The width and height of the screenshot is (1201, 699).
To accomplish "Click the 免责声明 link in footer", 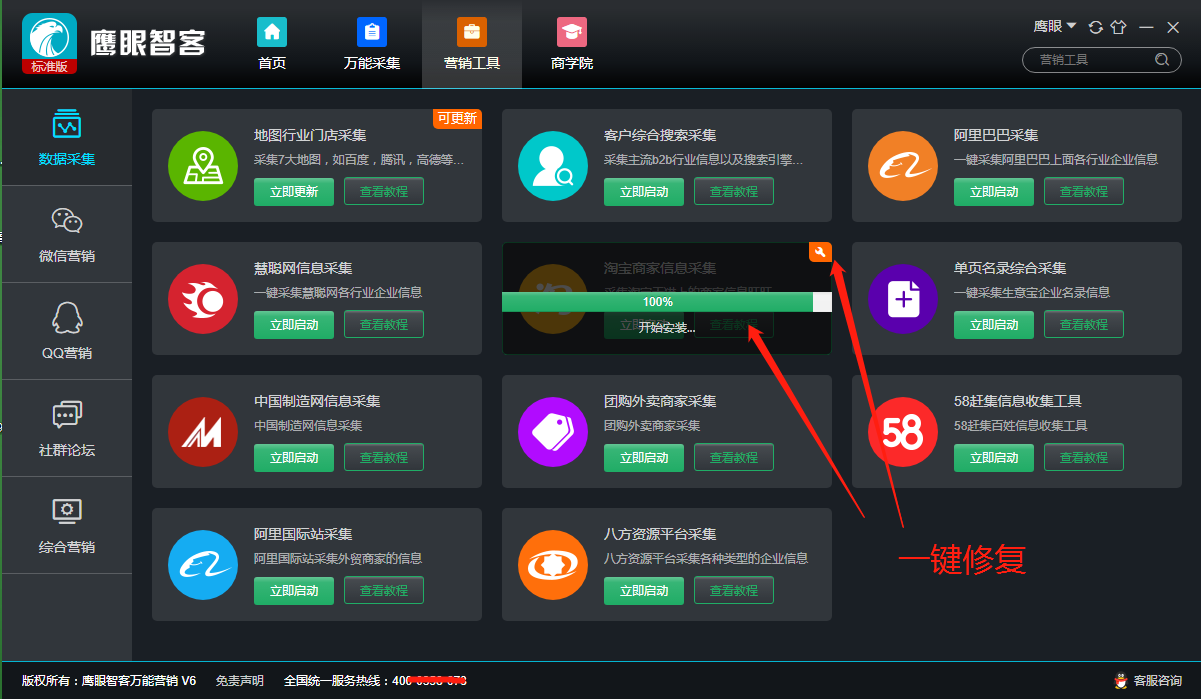I will click(240, 681).
